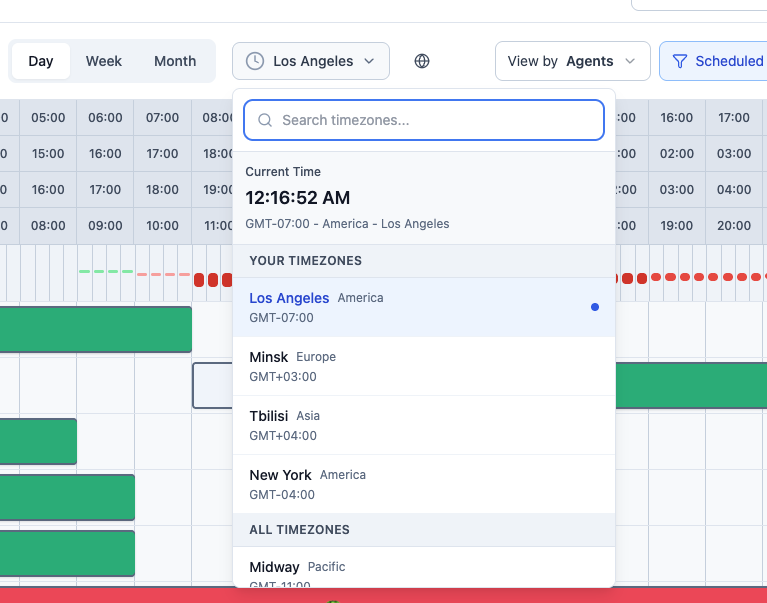The width and height of the screenshot is (767, 603).
Task: Click the 05:00 header cell in top row
Action: pyautogui.click(x=48, y=117)
